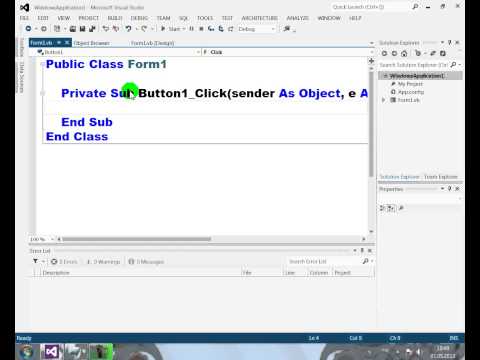Click Property Pages wrench icon
Viewport: 480px width, 360px height.
click(401, 208)
